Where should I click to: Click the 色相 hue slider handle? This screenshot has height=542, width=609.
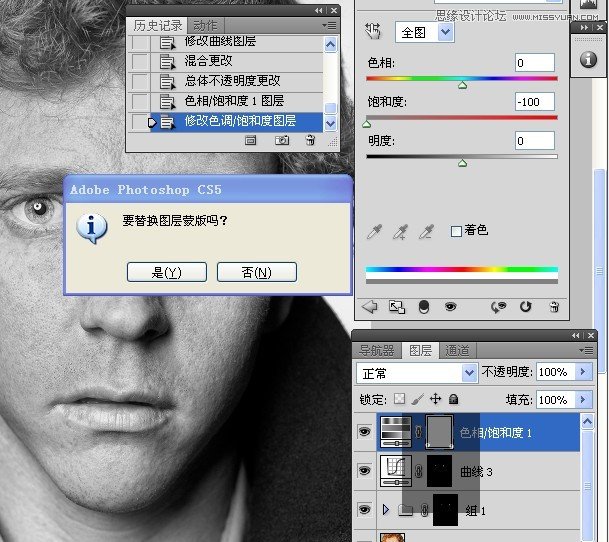[x=462, y=85]
